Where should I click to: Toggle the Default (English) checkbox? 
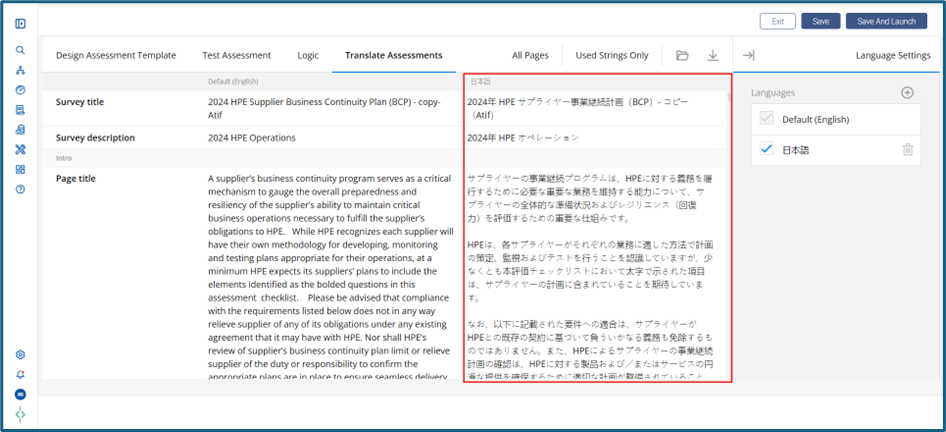click(x=767, y=119)
